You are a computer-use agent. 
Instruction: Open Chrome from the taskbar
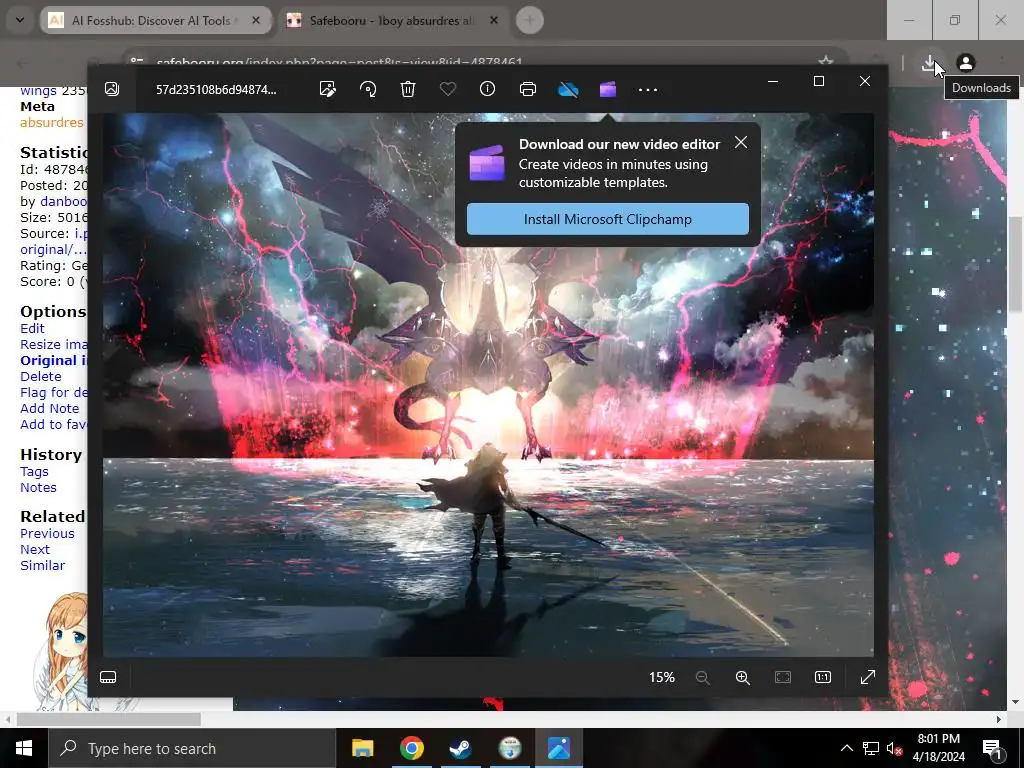411,748
